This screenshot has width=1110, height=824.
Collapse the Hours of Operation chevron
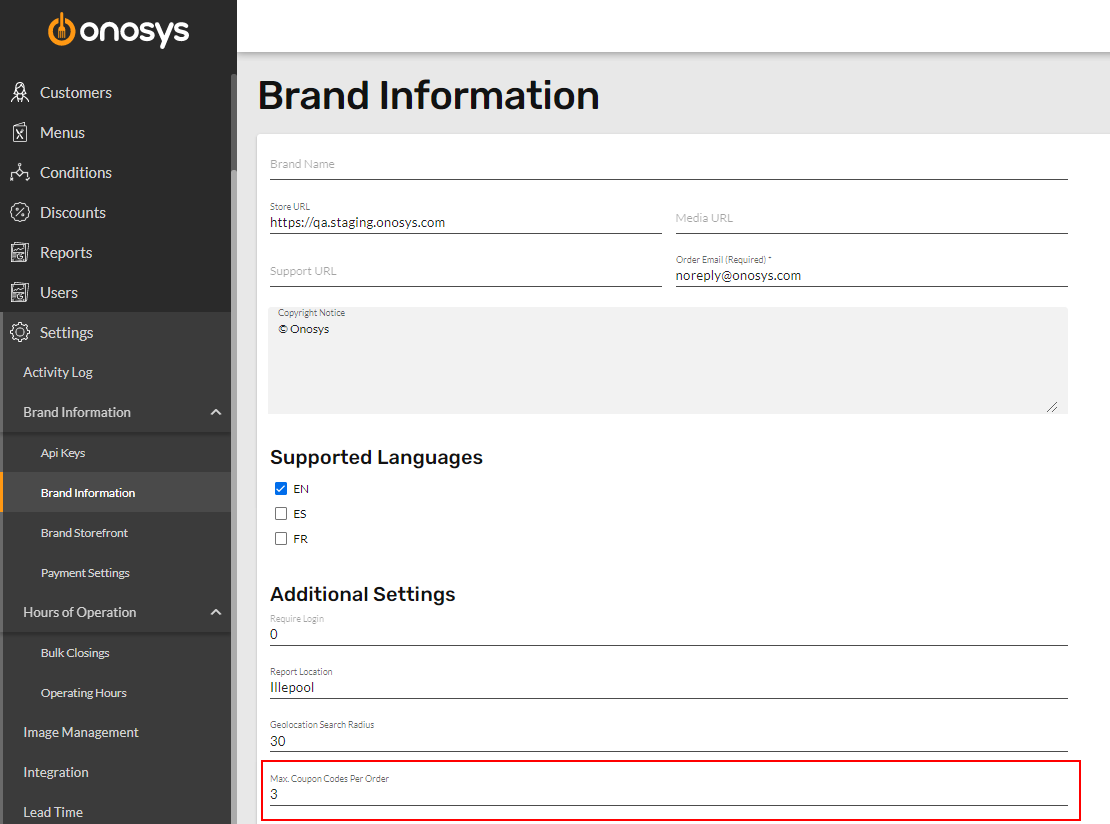pyautogui.click(x=216, y=612)
